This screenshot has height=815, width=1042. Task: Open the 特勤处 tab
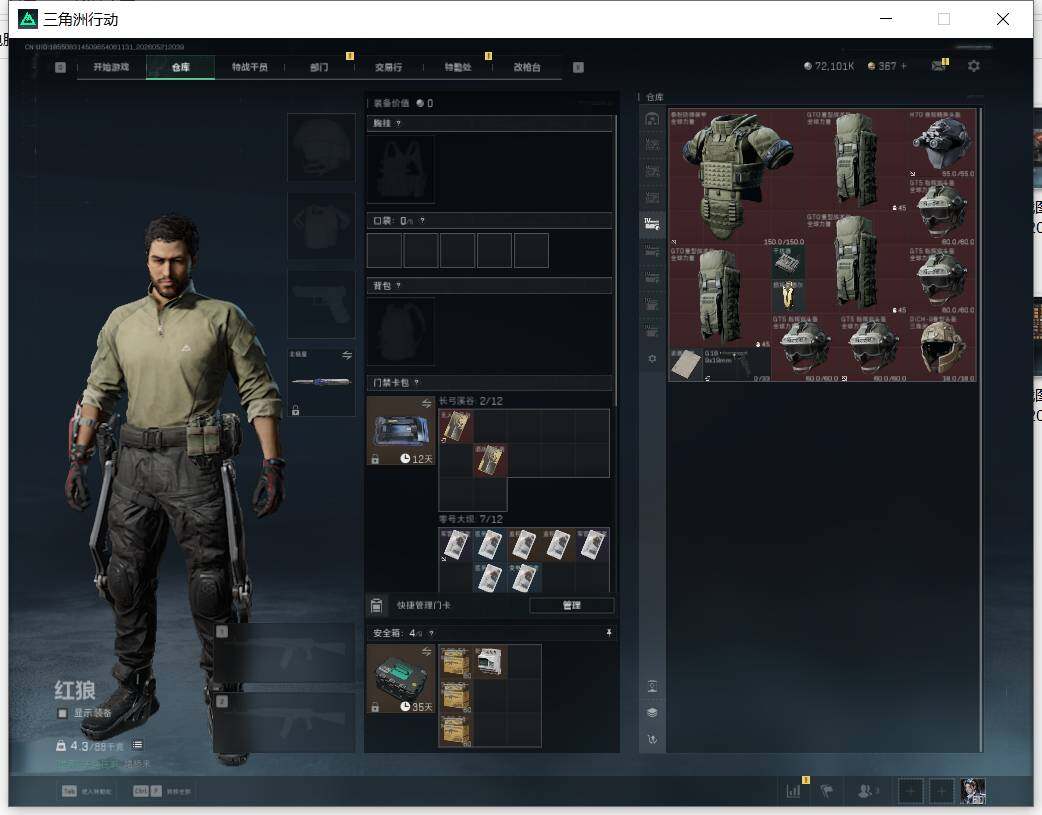point(458,67)
